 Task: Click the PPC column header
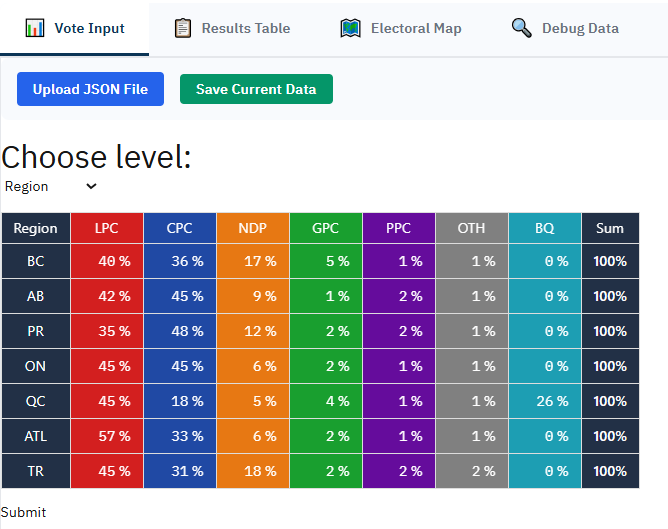coord(399,228)
